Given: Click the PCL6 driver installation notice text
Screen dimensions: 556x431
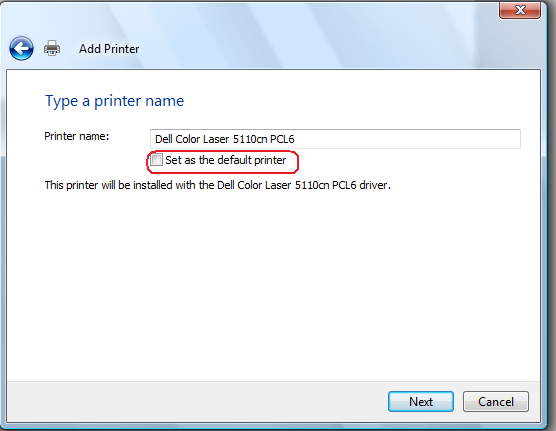Looking at the screenshot, I should pyautogui.click(x=217, y=185).
